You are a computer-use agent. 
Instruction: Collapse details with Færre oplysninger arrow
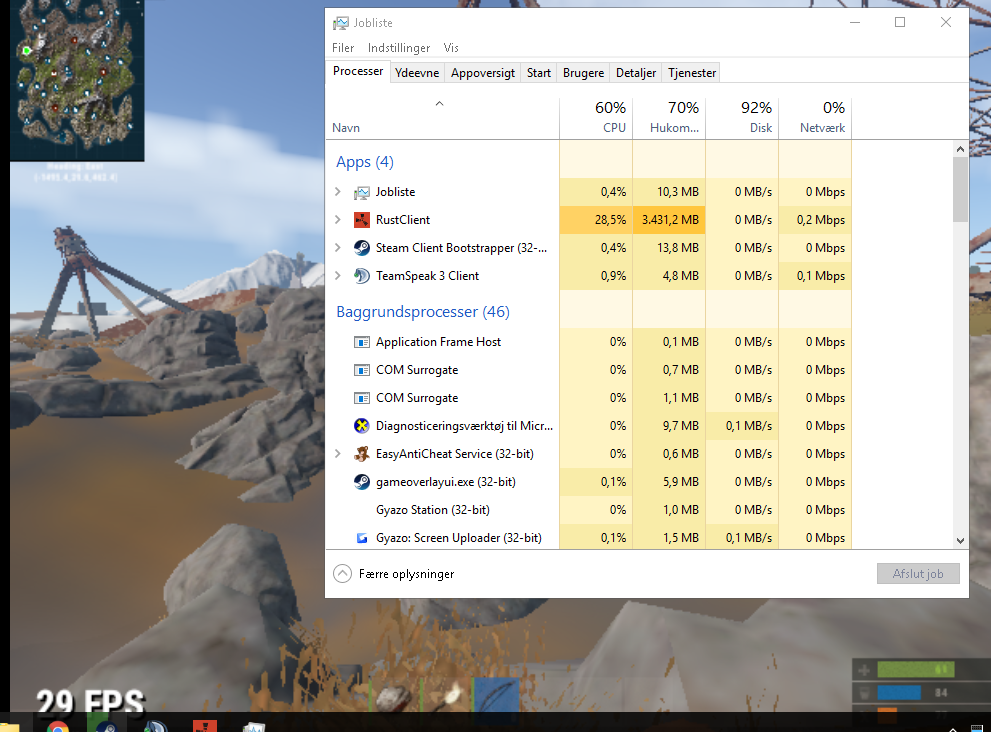[342, 573]
